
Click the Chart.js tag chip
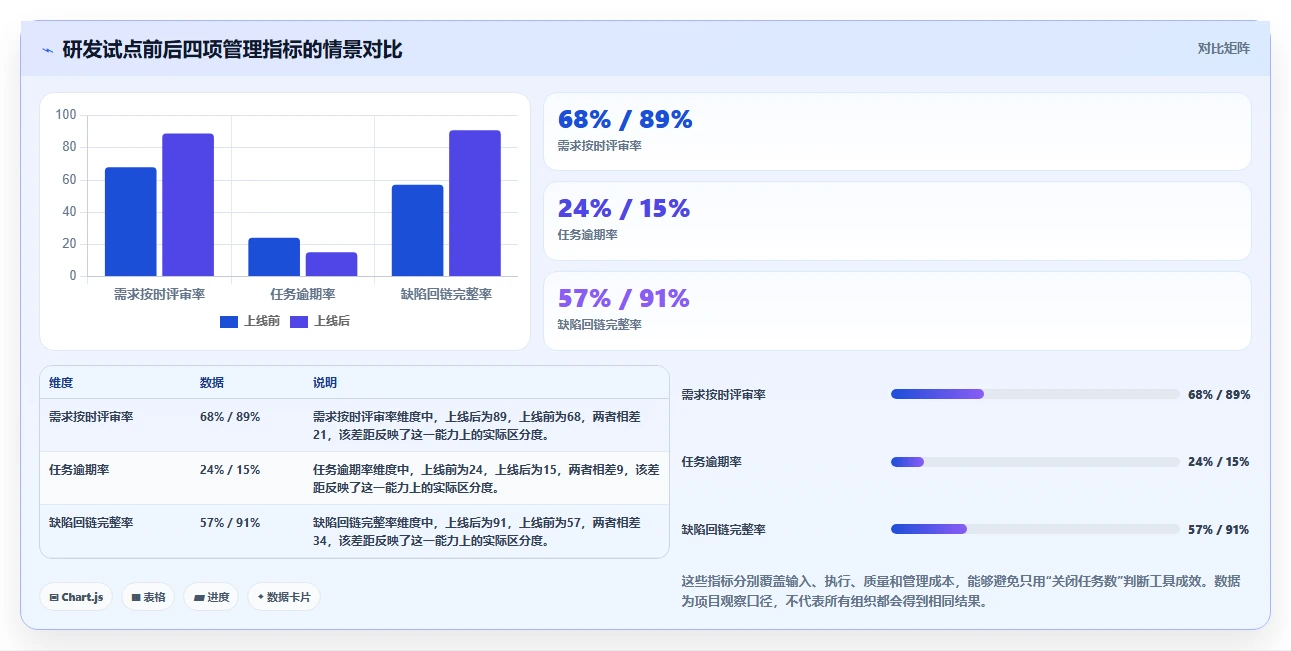coord(77,597)
